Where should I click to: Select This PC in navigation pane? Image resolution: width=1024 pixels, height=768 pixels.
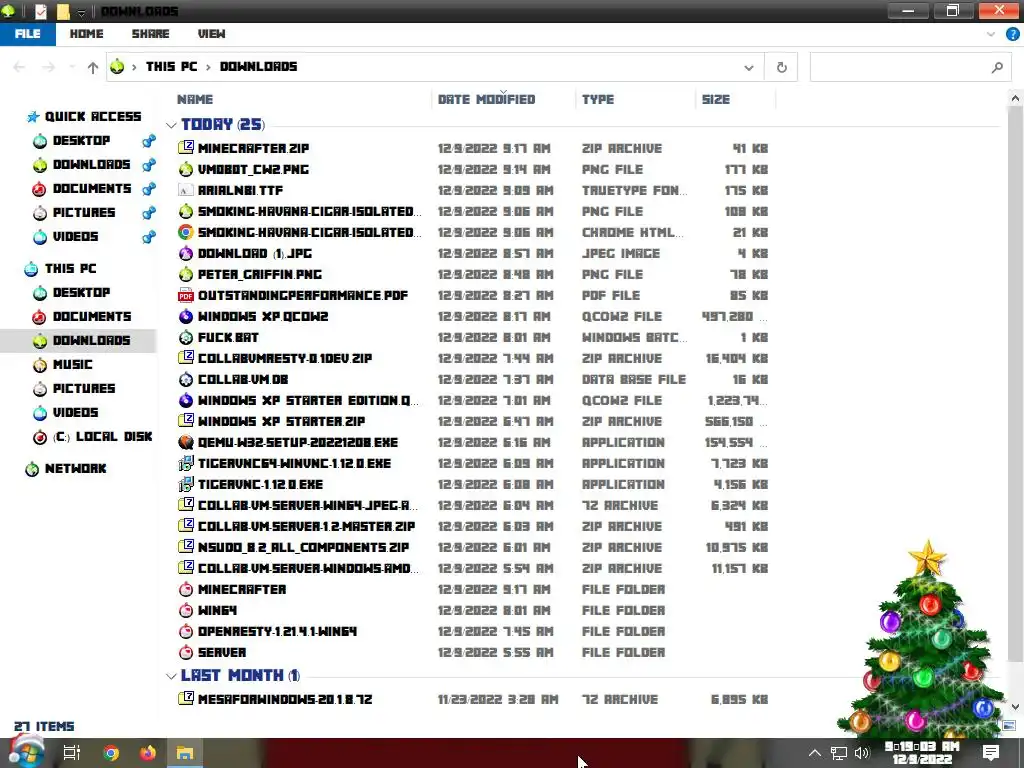pyautogui.click(x=70, y=268)
